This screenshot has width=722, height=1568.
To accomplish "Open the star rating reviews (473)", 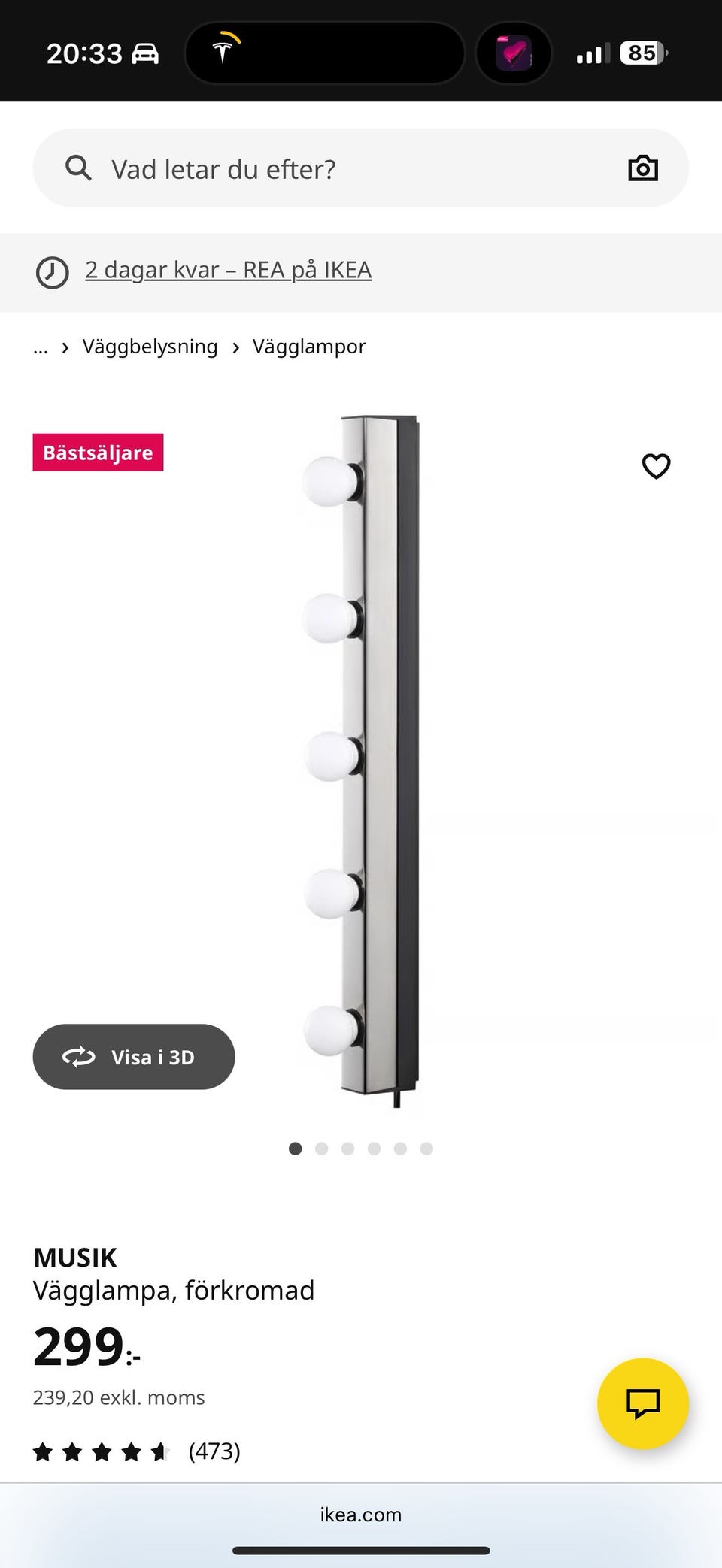I will coord(137,1451).
